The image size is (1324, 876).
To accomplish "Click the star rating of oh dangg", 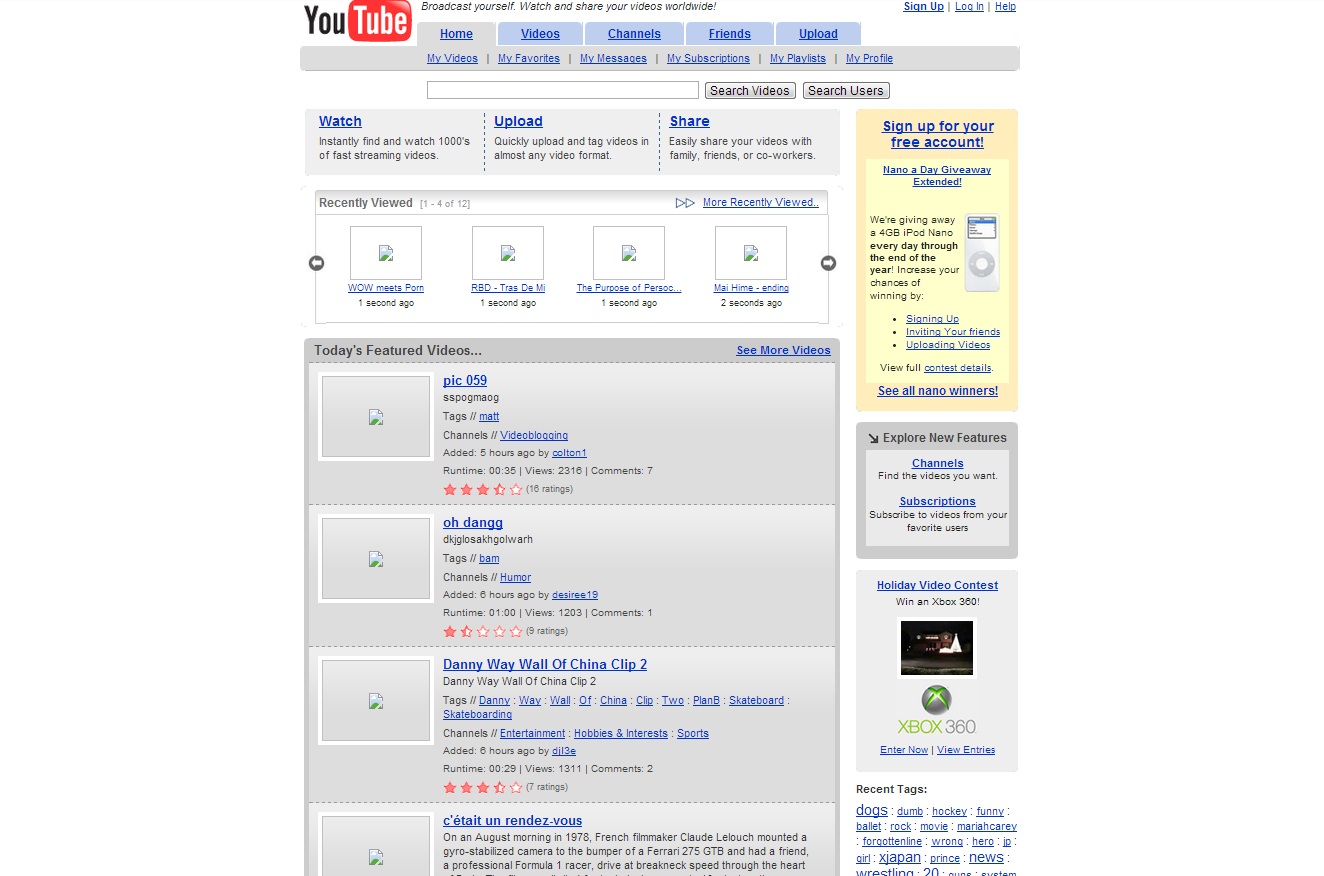I will 483,631.
